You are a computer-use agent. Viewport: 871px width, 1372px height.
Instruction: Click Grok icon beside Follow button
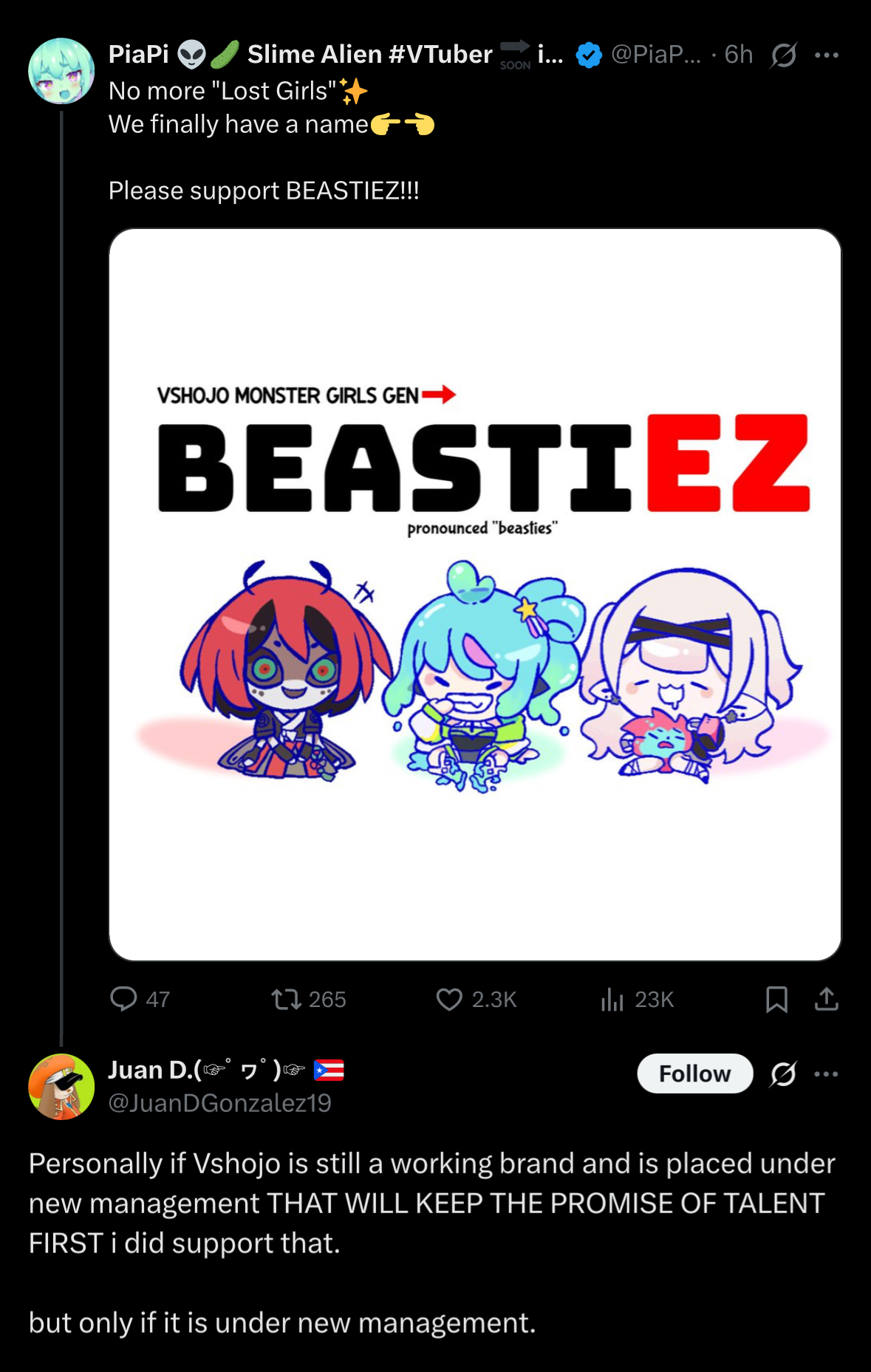point(783,1074)
